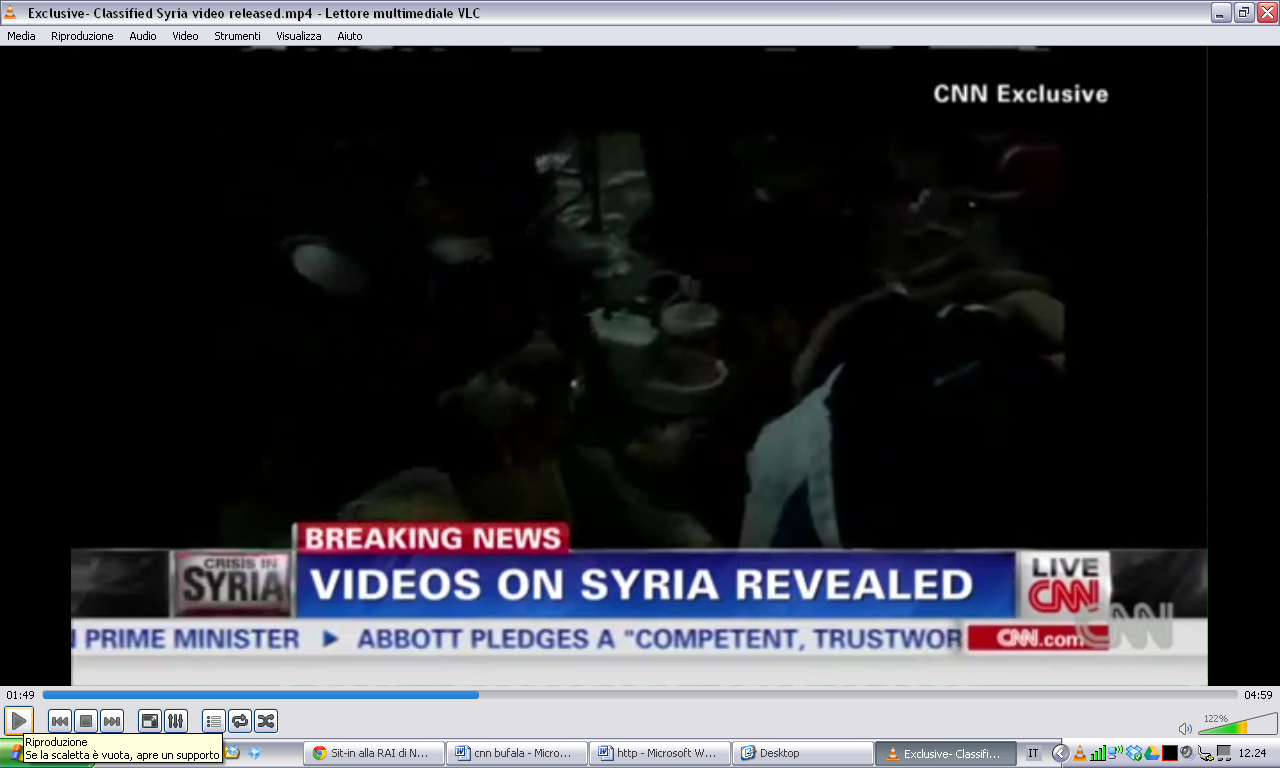Click the IT language bar indicator
Image resolution: width=1280 pixels, height=768 pixels.
1033,753
